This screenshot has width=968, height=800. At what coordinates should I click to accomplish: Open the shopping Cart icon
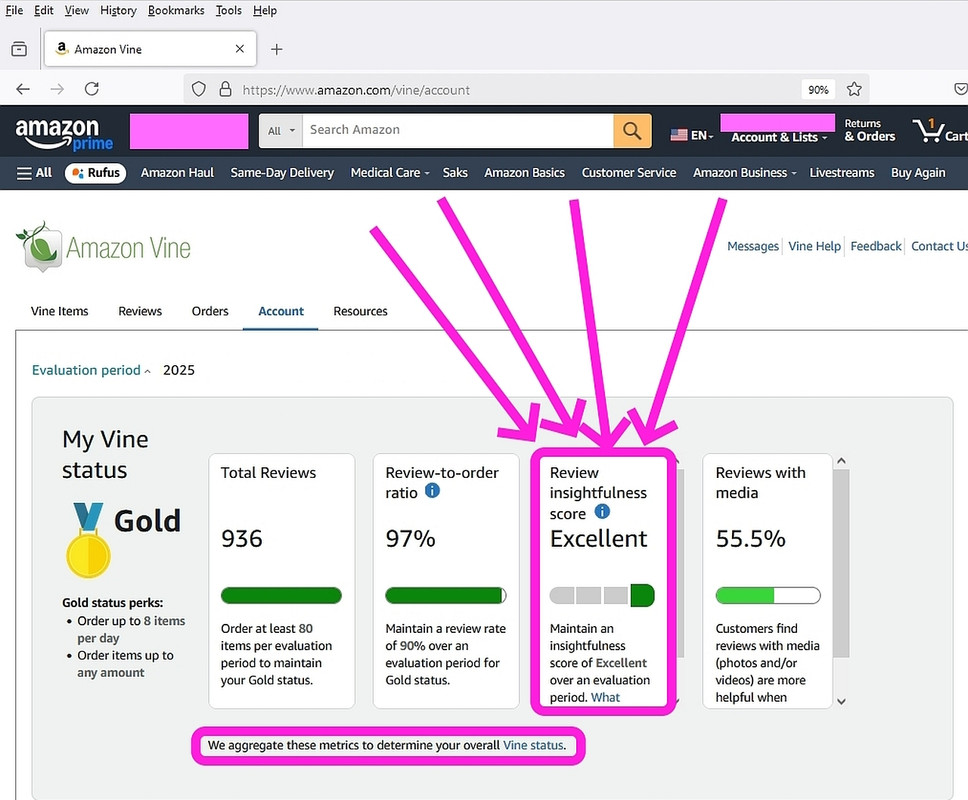coord(939,131)
